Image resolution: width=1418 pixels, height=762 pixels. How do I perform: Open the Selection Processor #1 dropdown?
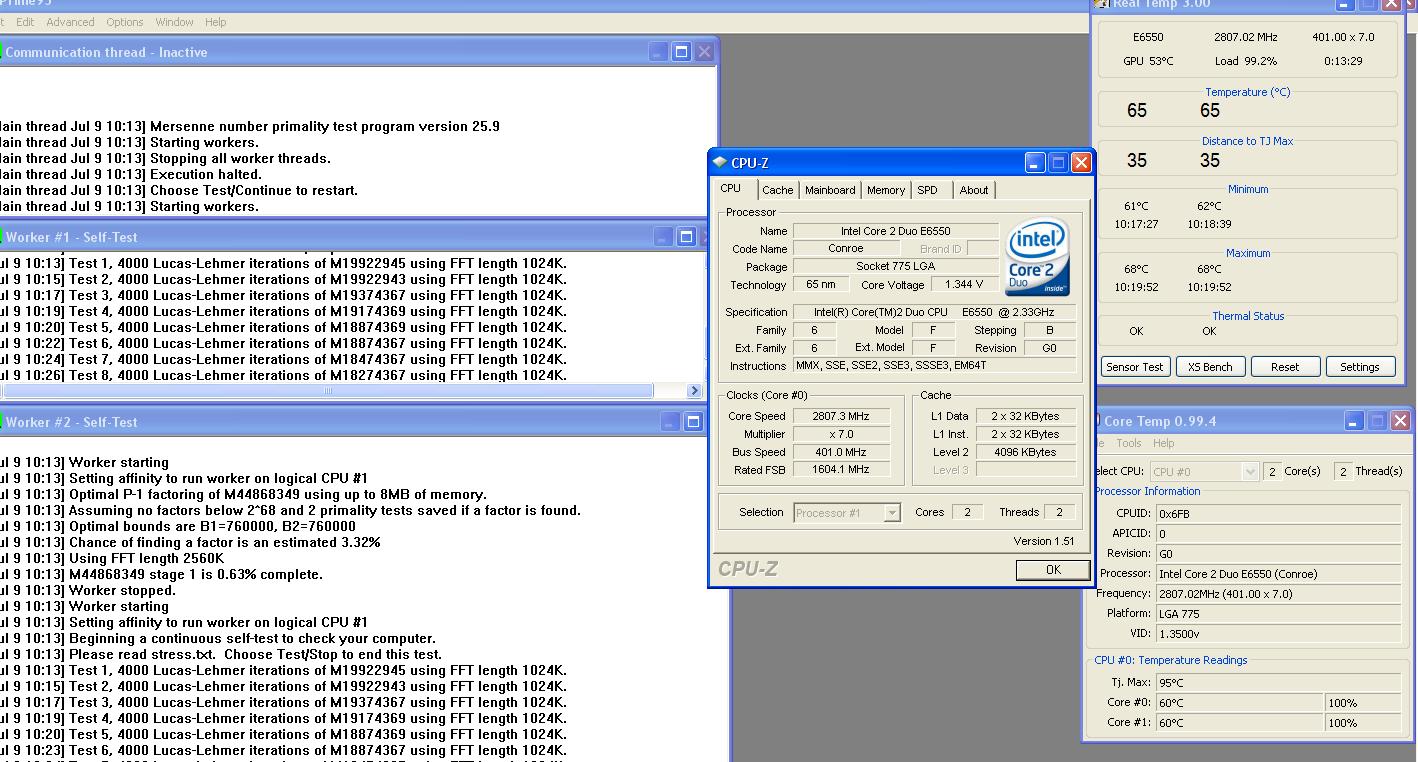click(x=892, y=513)
